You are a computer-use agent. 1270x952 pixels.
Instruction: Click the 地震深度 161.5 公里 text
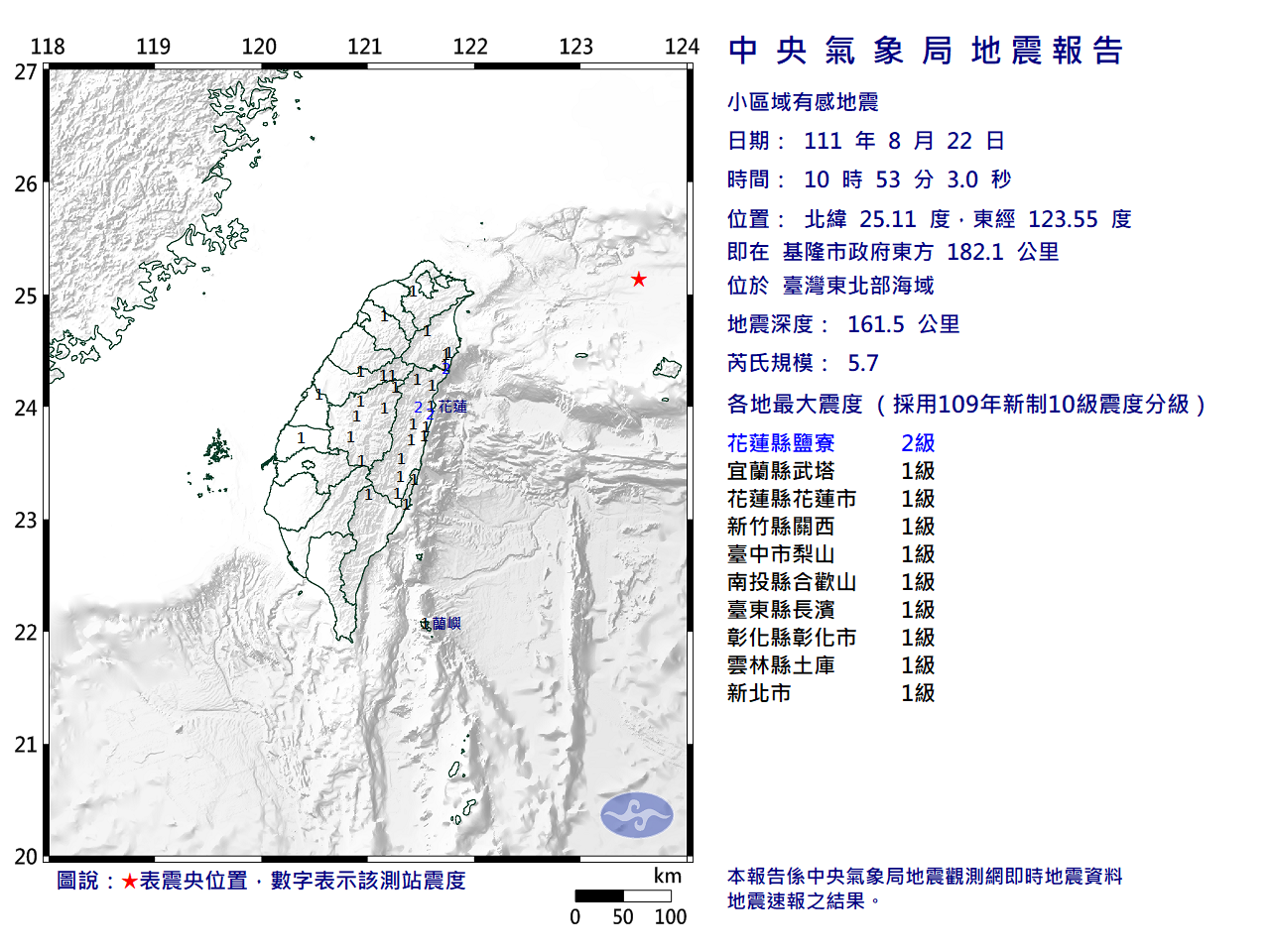(x=843, y=324)
